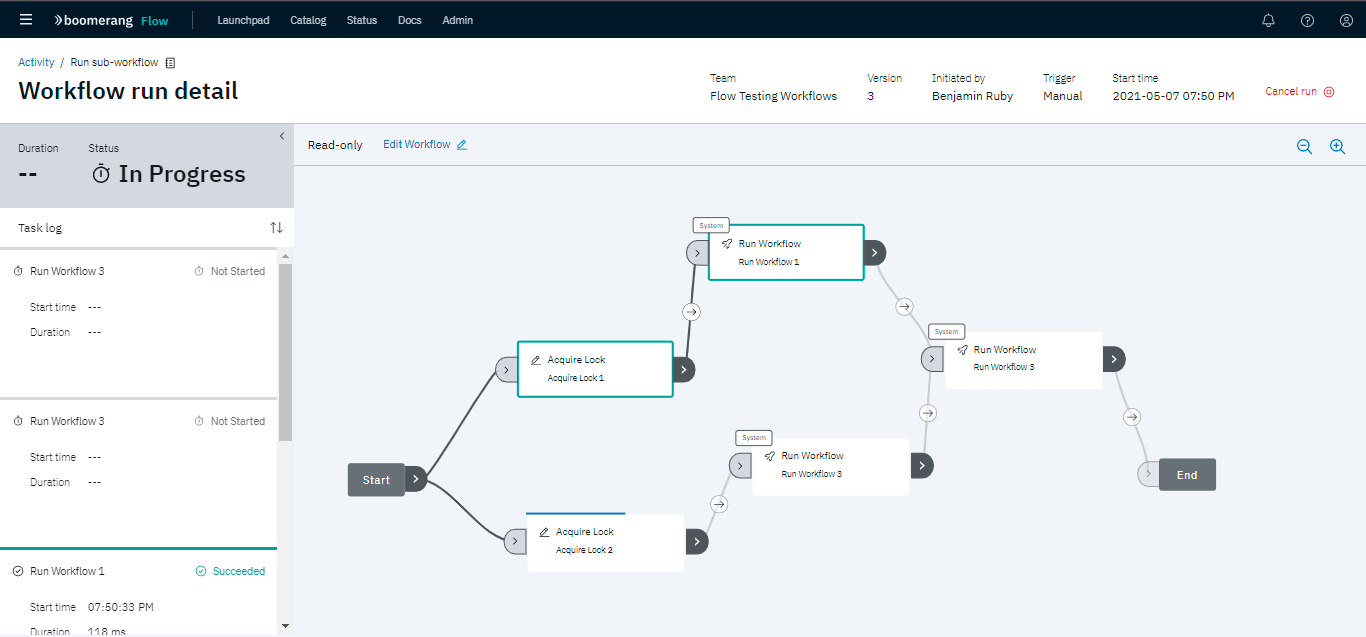This screenshot has height=637, width=1366.
Task: Click output port of Acquire Lock 2 node
Action: coord(696,542)
